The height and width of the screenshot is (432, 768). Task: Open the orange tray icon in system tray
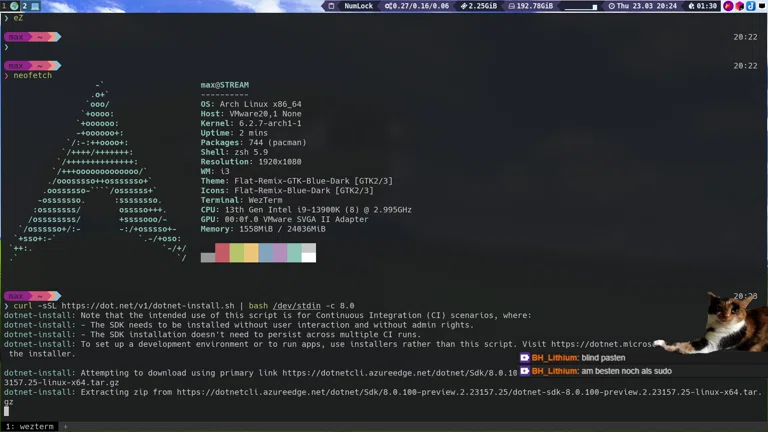(728, 6)
